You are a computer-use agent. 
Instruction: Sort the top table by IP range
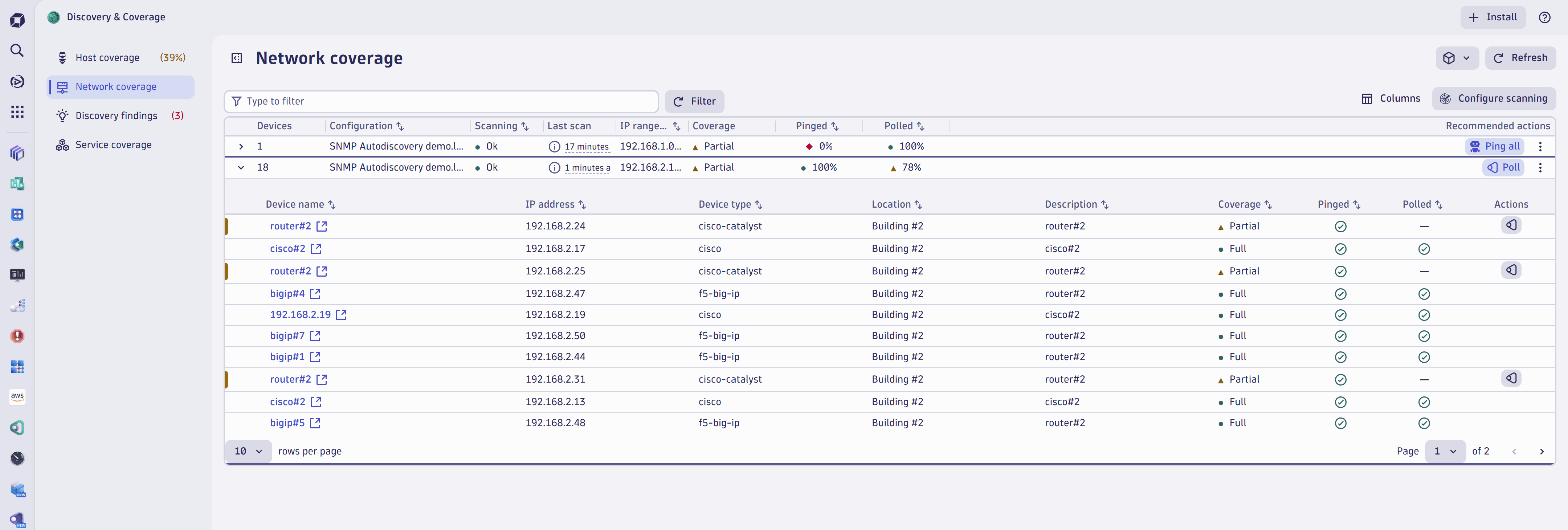click(x=676, y=127)
